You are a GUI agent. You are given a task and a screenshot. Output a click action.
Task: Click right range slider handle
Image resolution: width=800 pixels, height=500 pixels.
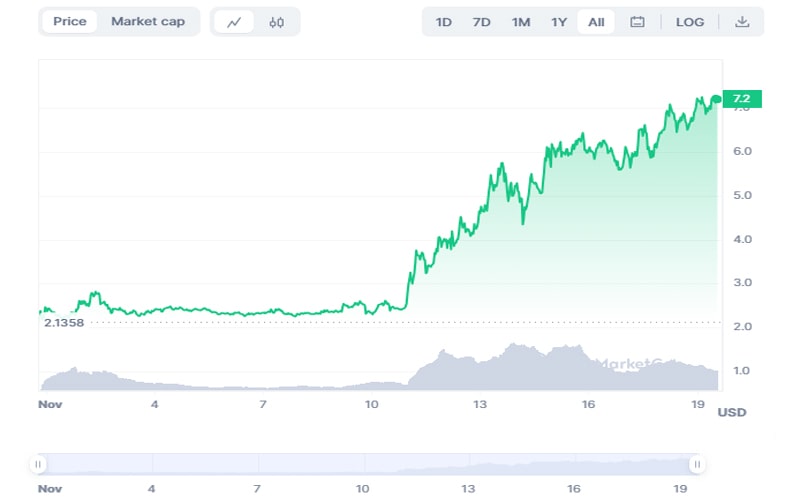click(696, 464)
